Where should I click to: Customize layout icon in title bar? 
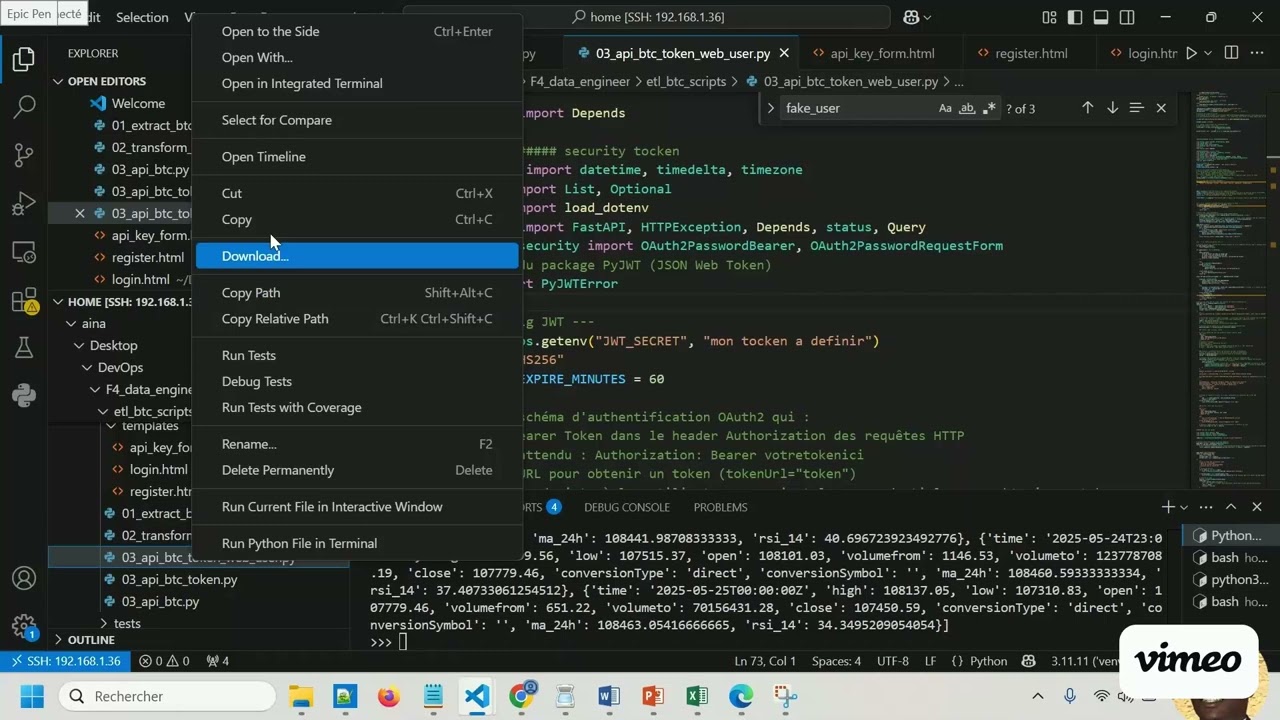pyautogui.click(x=1049, y=17)
